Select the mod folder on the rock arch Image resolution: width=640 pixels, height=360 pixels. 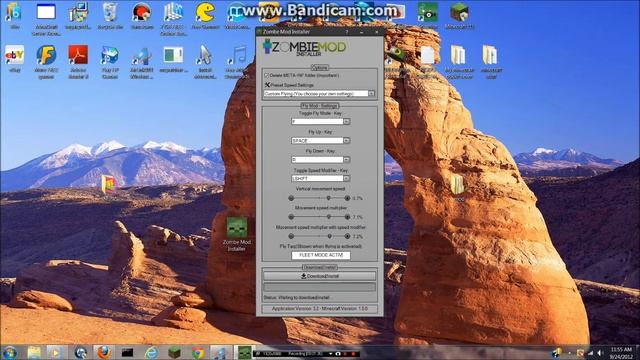tap(458, 187)
